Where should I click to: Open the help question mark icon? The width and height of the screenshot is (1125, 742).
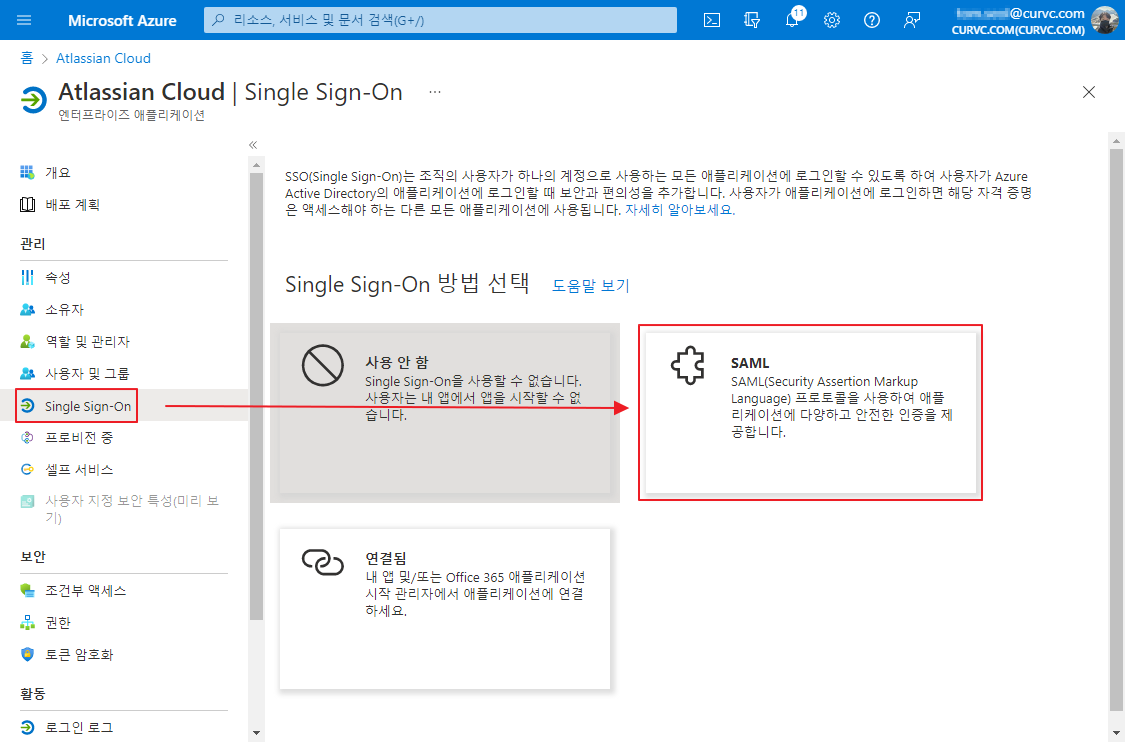pyautogui.click(x=872, y=20)
